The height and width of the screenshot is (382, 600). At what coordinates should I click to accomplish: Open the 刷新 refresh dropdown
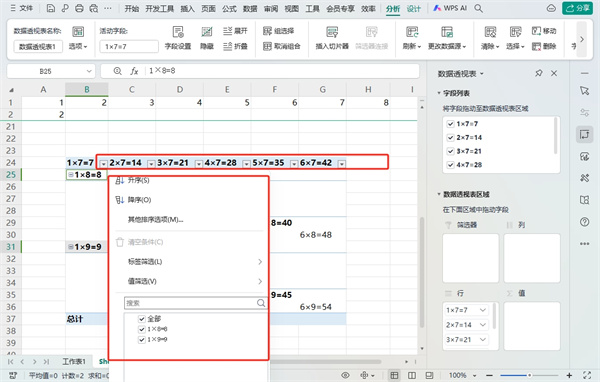412,46
